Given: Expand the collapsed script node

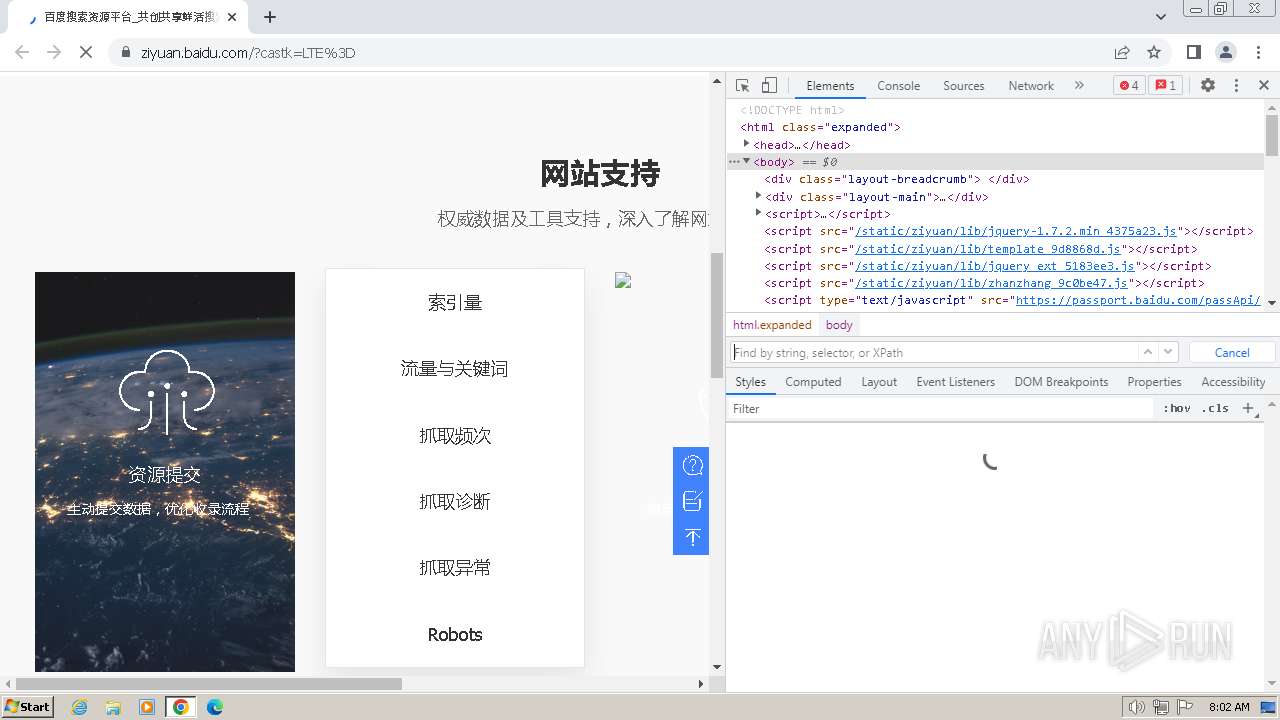Looking at the screenshot, I should pos(759,213).
